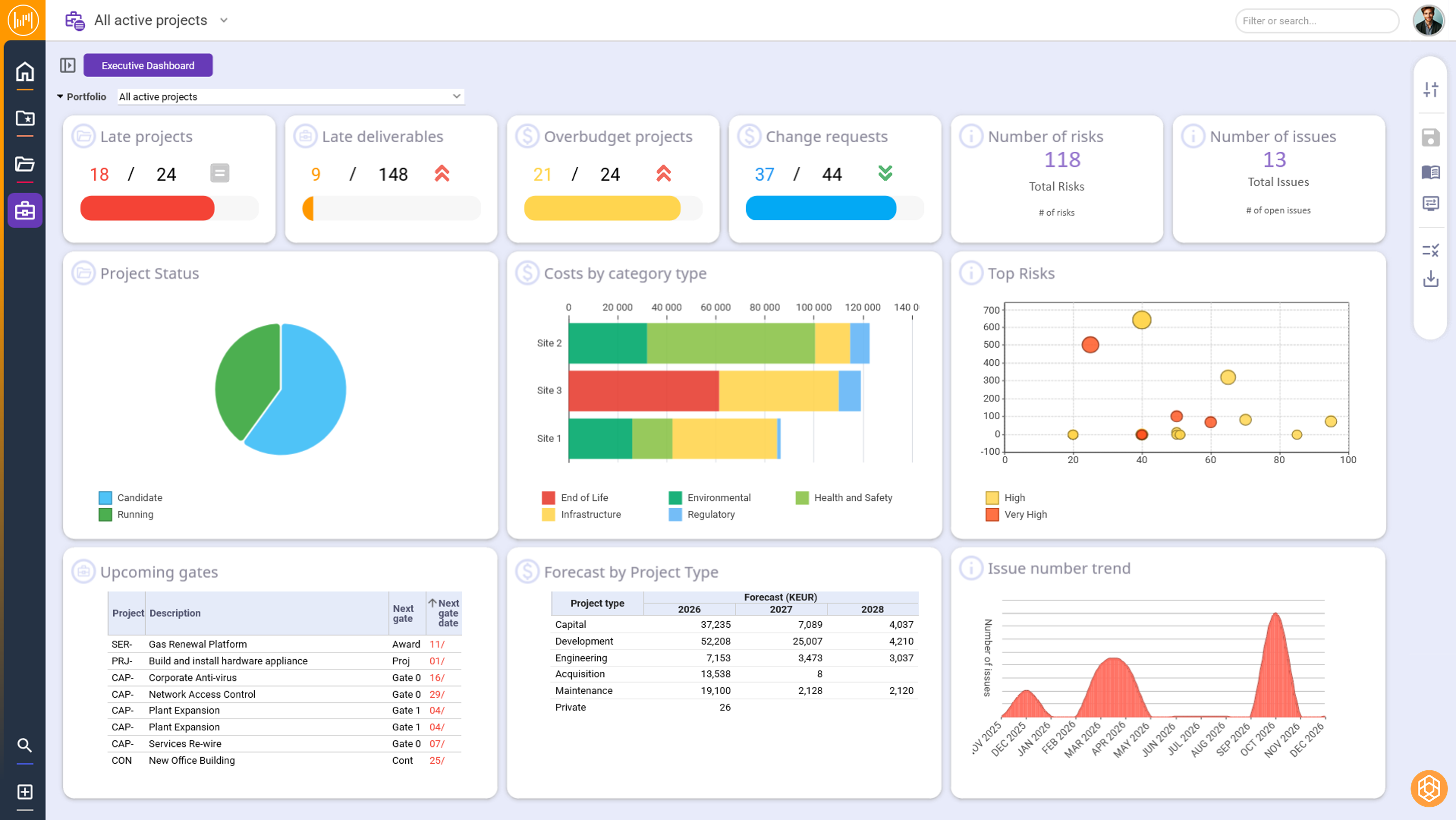Click the Late projects equal trend indicator
Viewport: 1456px width, 820px height.
pos(220,173)
